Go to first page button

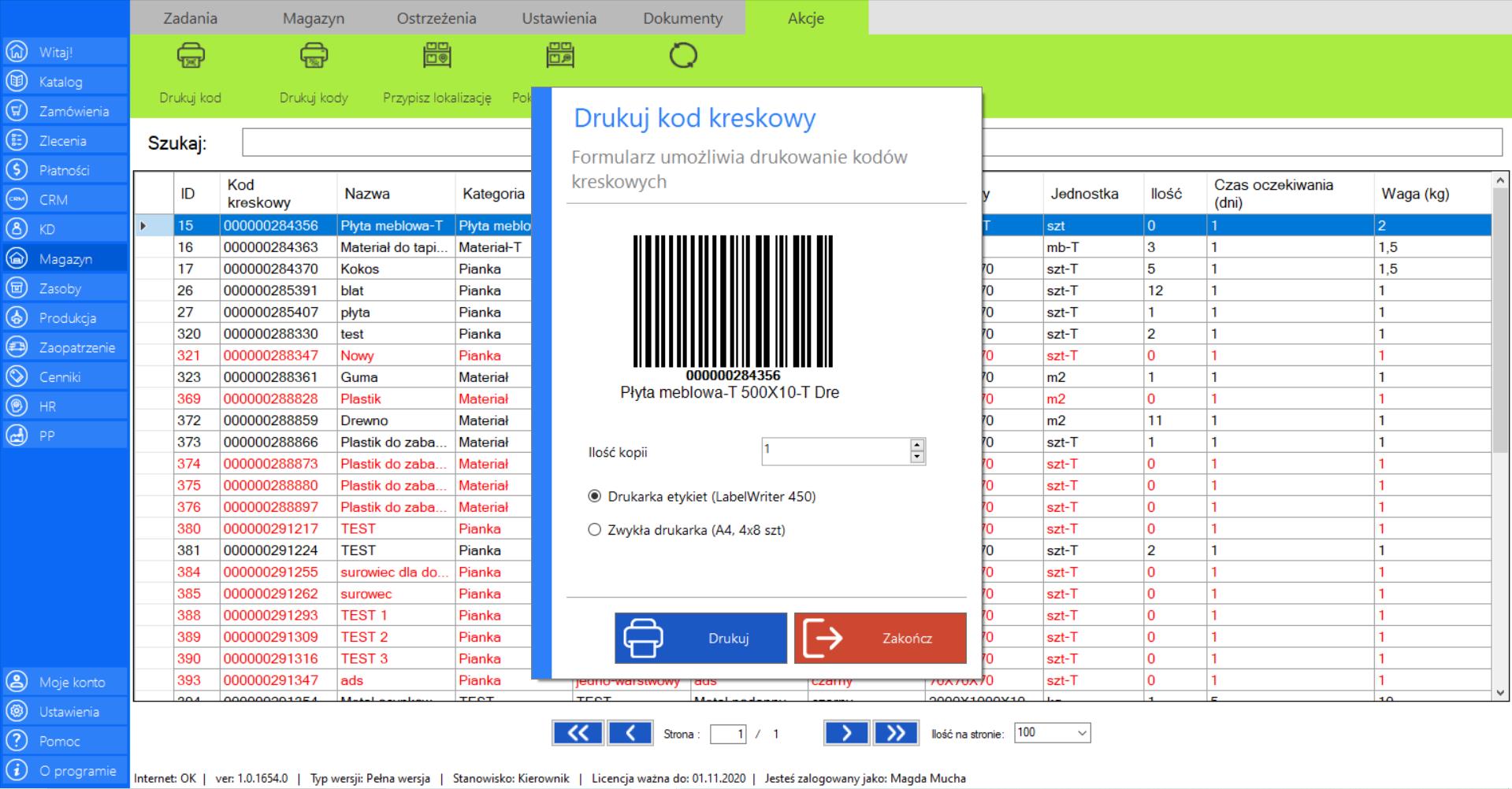[x=578, y=733]
